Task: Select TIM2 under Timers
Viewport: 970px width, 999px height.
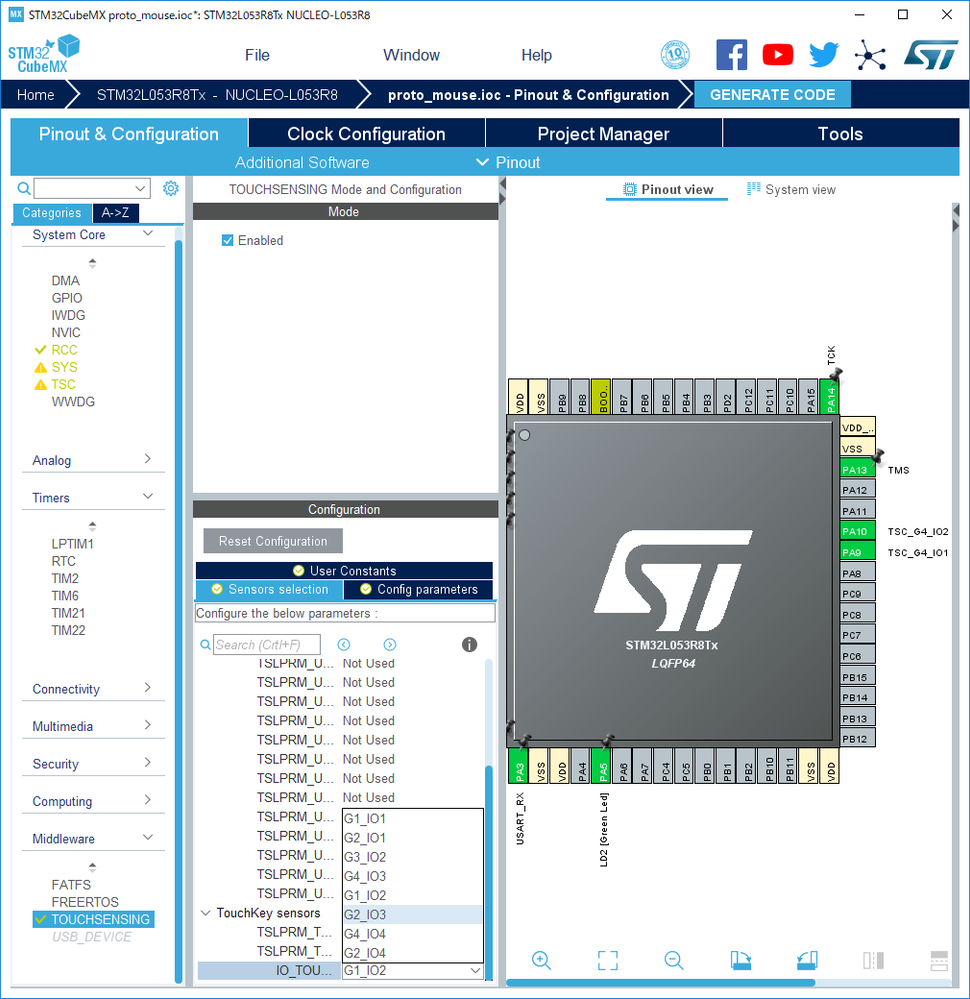Action: (x=65, y=579)
